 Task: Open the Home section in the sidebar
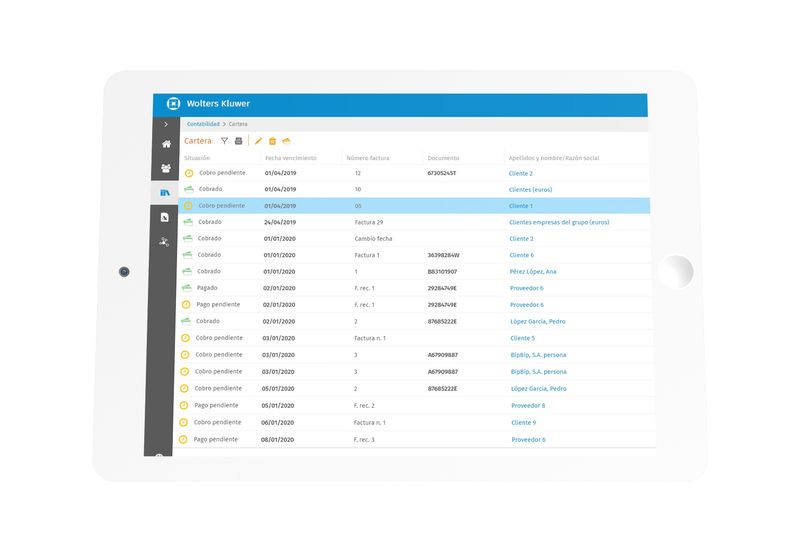(166, 144)
